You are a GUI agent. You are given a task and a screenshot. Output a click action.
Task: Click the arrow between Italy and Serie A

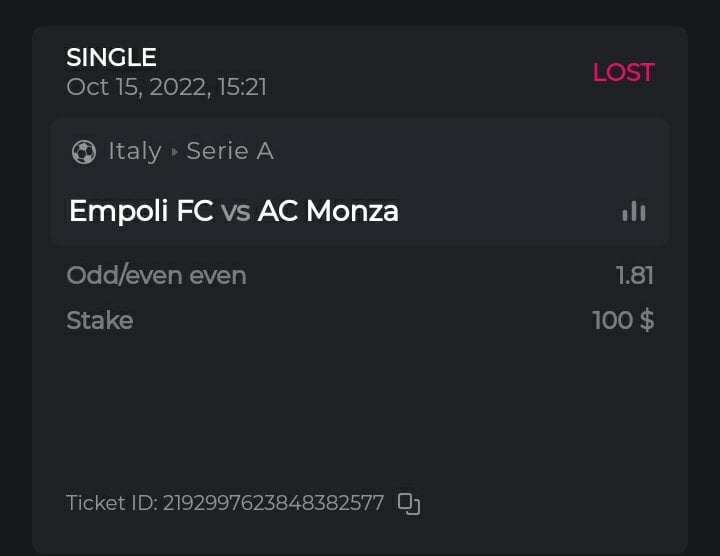click(175, 152)
